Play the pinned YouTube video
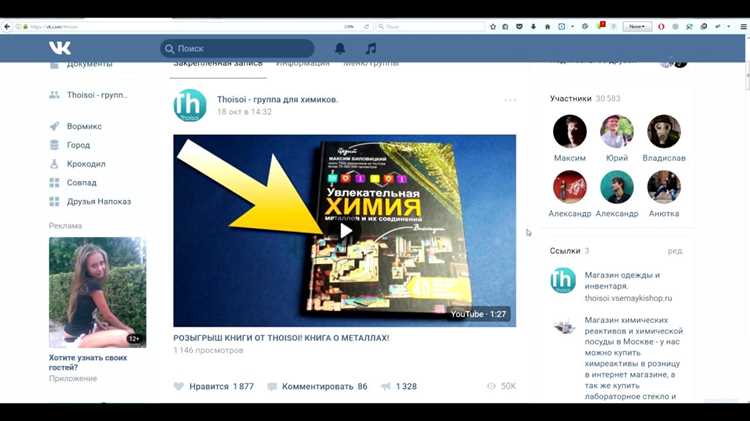Screen dimensions: 750x421 pyautogui.click(x=345, y=231)
